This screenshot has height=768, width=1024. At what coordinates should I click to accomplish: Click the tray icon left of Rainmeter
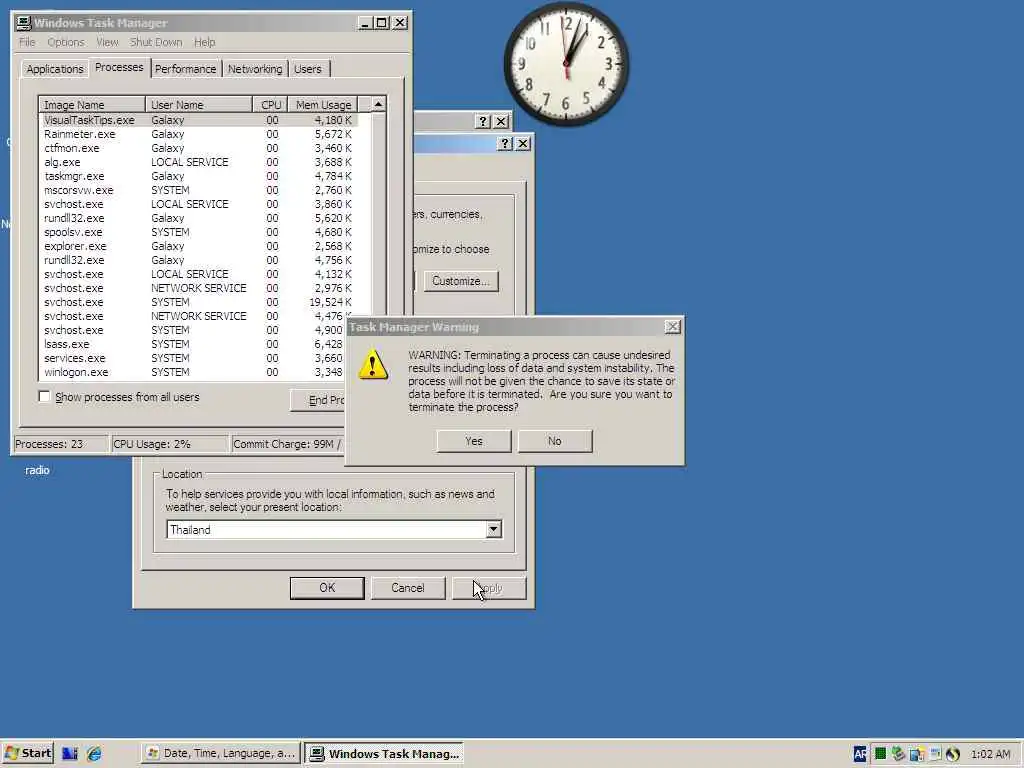point(935,754)
